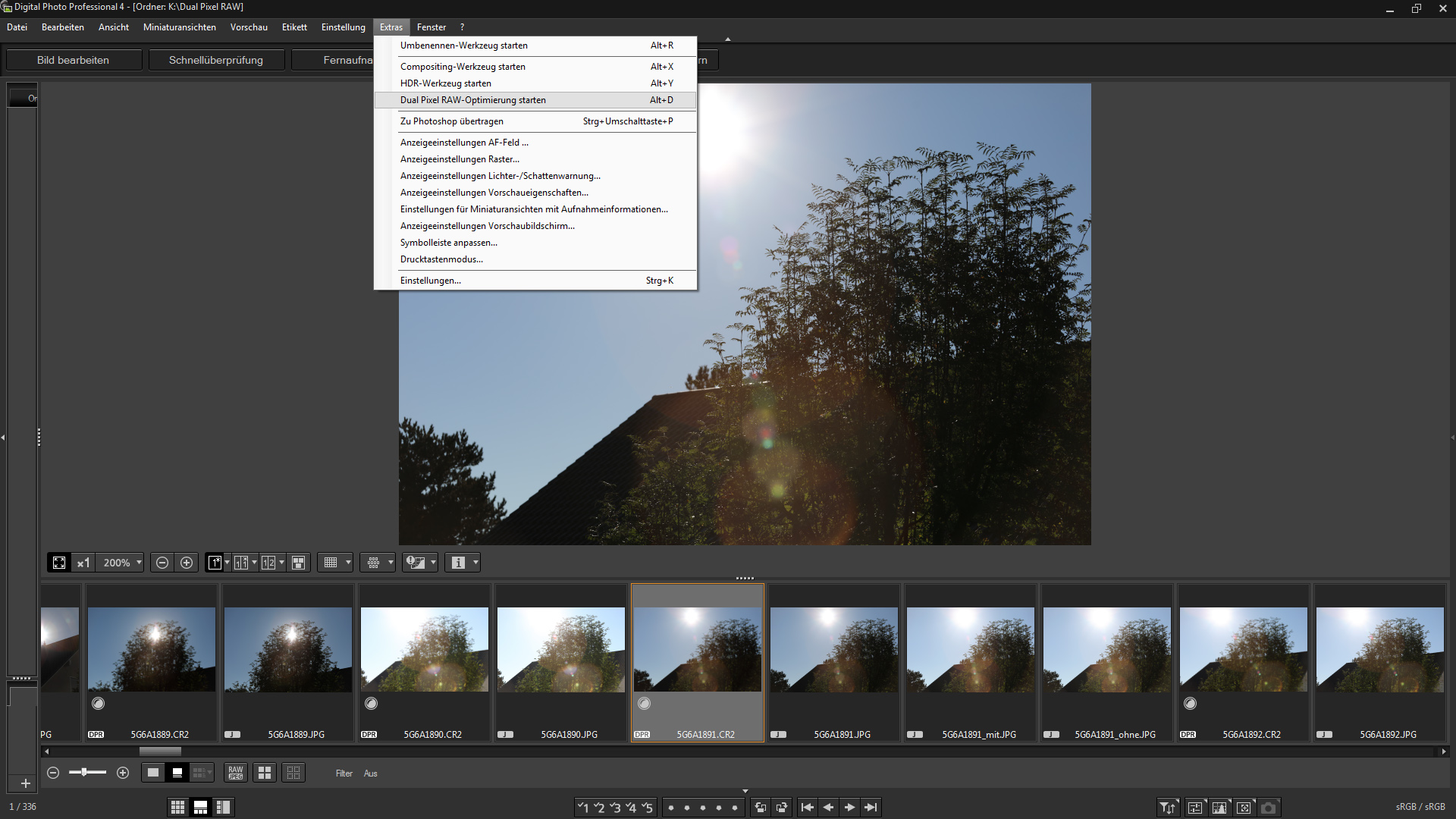Open highlight/shadow warning dropdown arrow
1456x819 pixels.
pyautogui.click(x=433, y=563)
